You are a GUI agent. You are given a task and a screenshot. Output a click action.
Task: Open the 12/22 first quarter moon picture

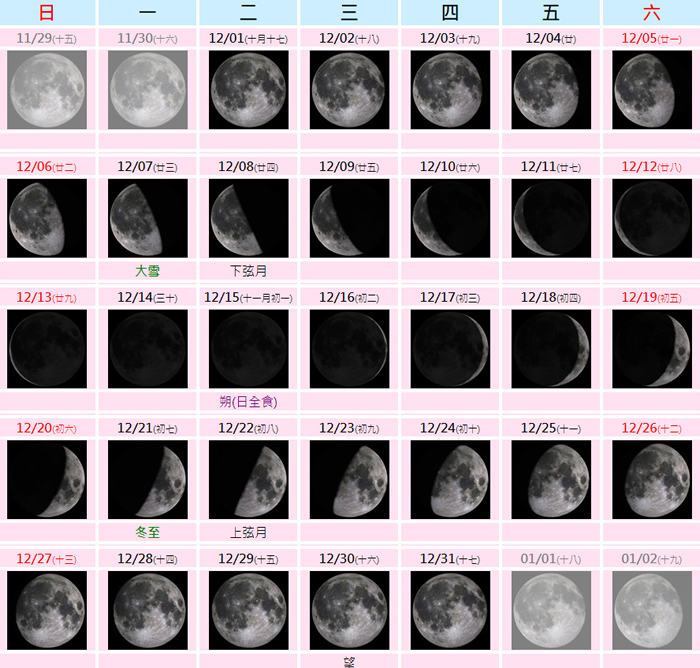(x=248, y=480)
